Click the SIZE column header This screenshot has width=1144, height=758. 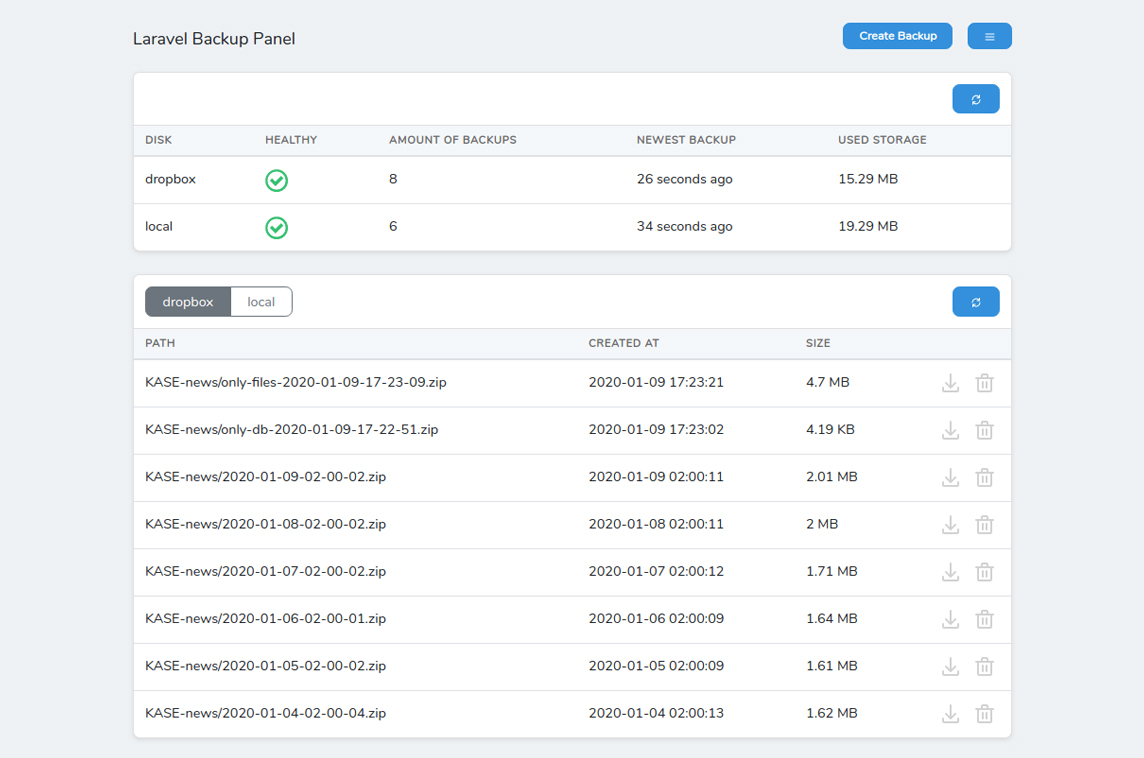[818, 343]
